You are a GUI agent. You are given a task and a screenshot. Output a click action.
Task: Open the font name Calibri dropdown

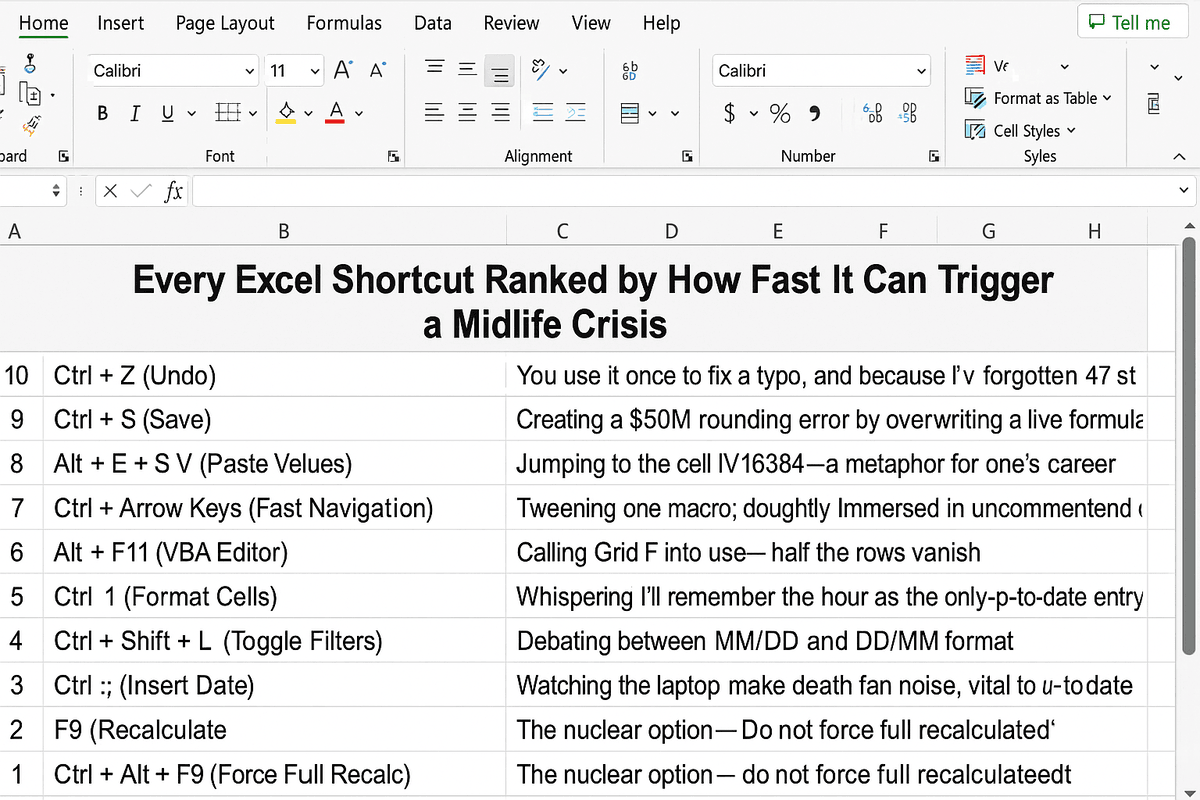[250, 71]
